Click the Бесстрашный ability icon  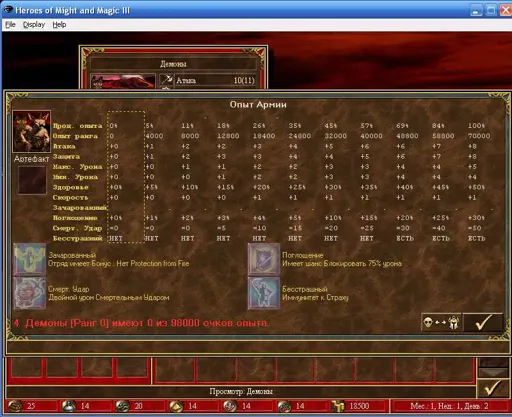click(x=264, y=293)
